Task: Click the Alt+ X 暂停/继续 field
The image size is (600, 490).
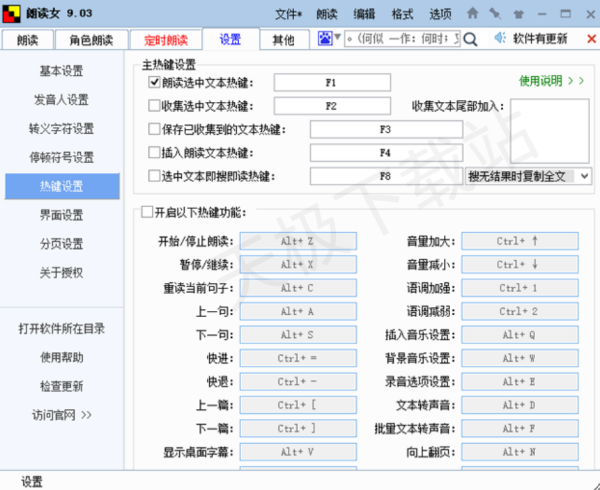Action: click(x=298, y=264)
